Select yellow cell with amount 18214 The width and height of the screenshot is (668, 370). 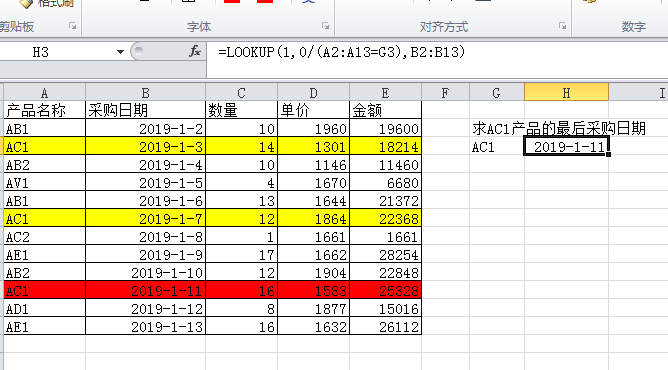coord(385,146)
